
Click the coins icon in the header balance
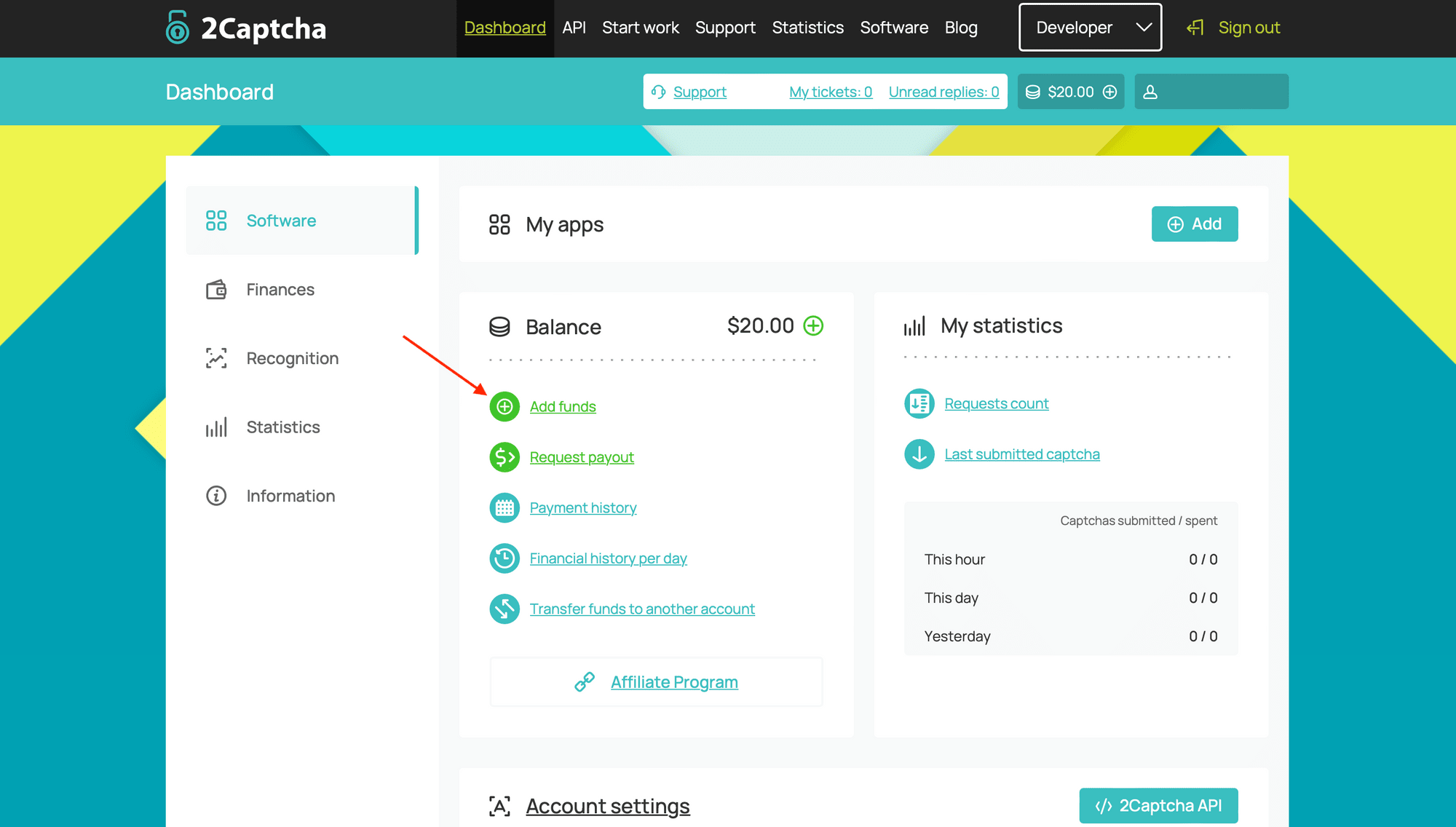(x=1032, y=92)
